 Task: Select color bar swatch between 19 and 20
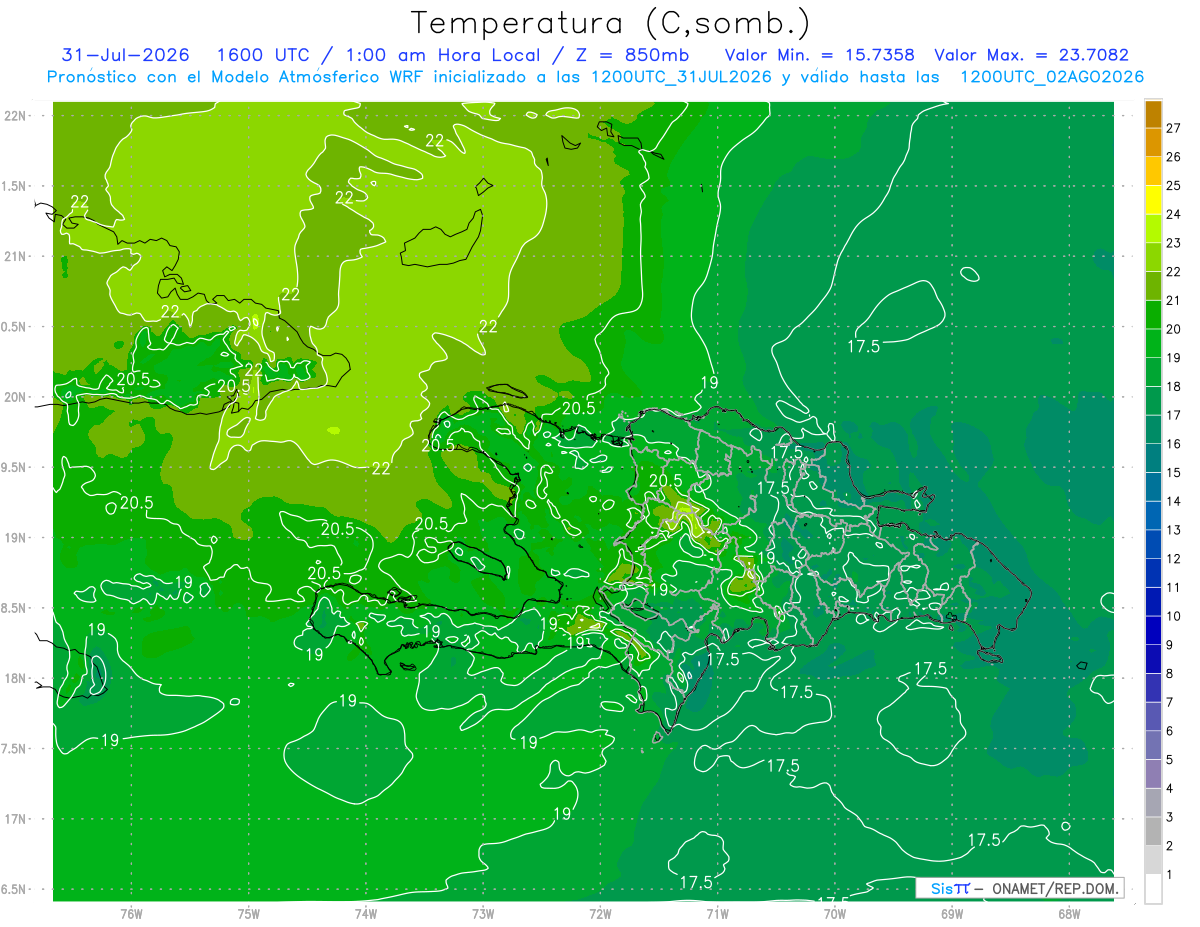pyautogui.click(x=1153, y=344)
